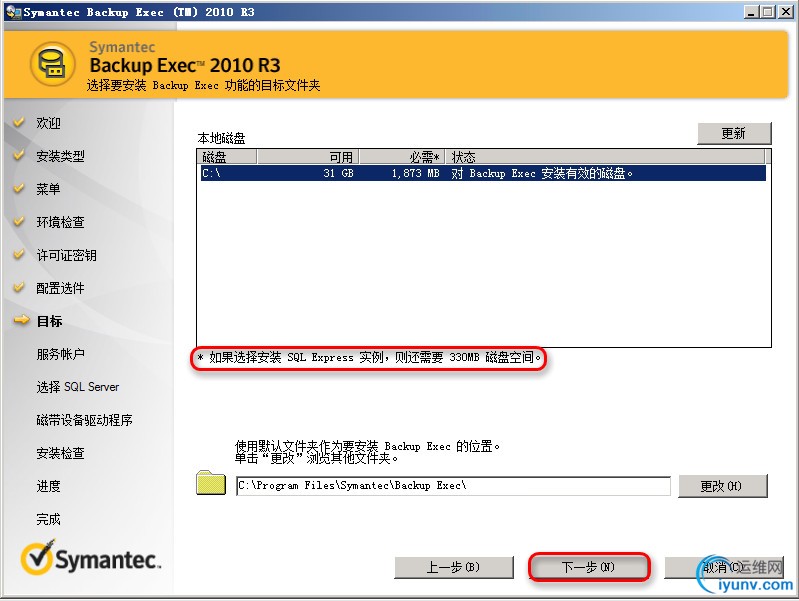Select 安装检查 step in sidebar
The height and width of the screenshot is (601, 799).
pyautogui.click(x=60, y=453)
